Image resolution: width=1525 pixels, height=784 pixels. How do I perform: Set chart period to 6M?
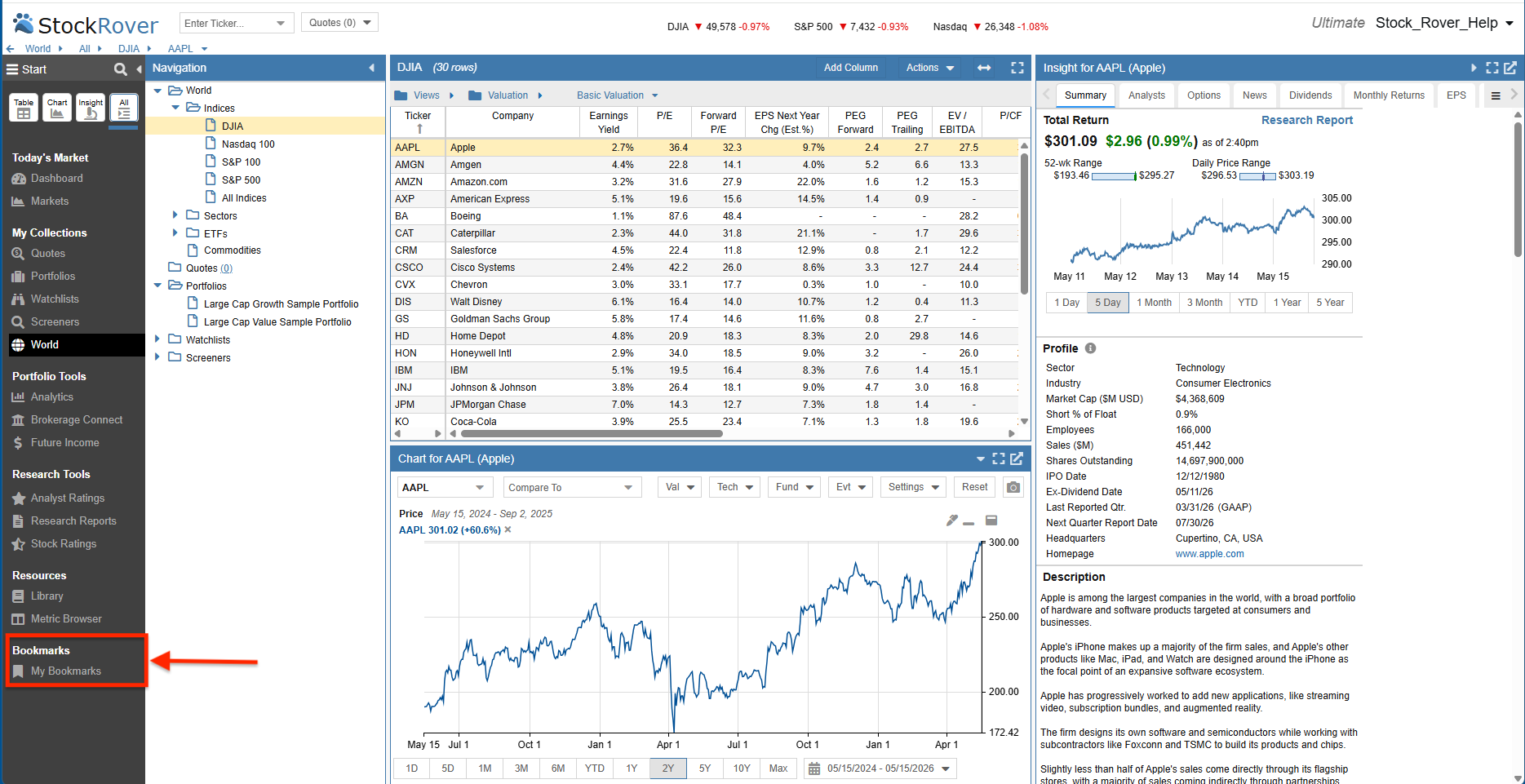(x=558, y=768)
